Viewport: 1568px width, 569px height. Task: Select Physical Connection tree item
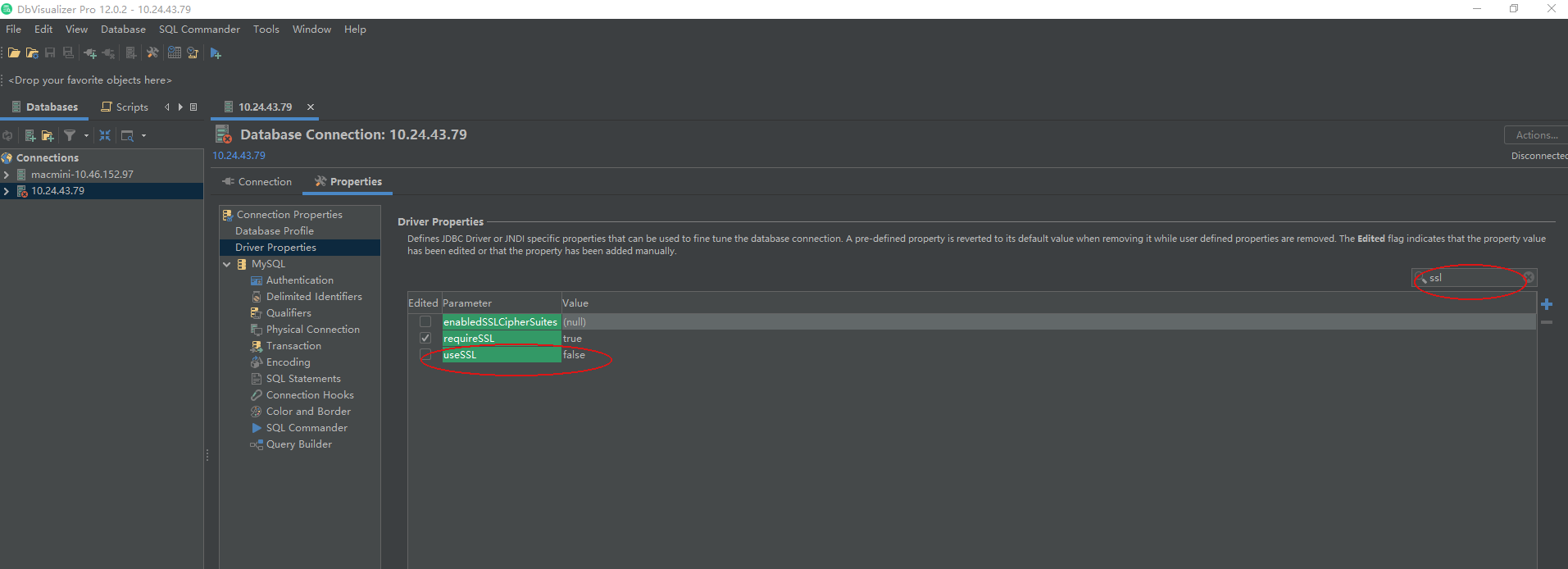pos(313,329)
